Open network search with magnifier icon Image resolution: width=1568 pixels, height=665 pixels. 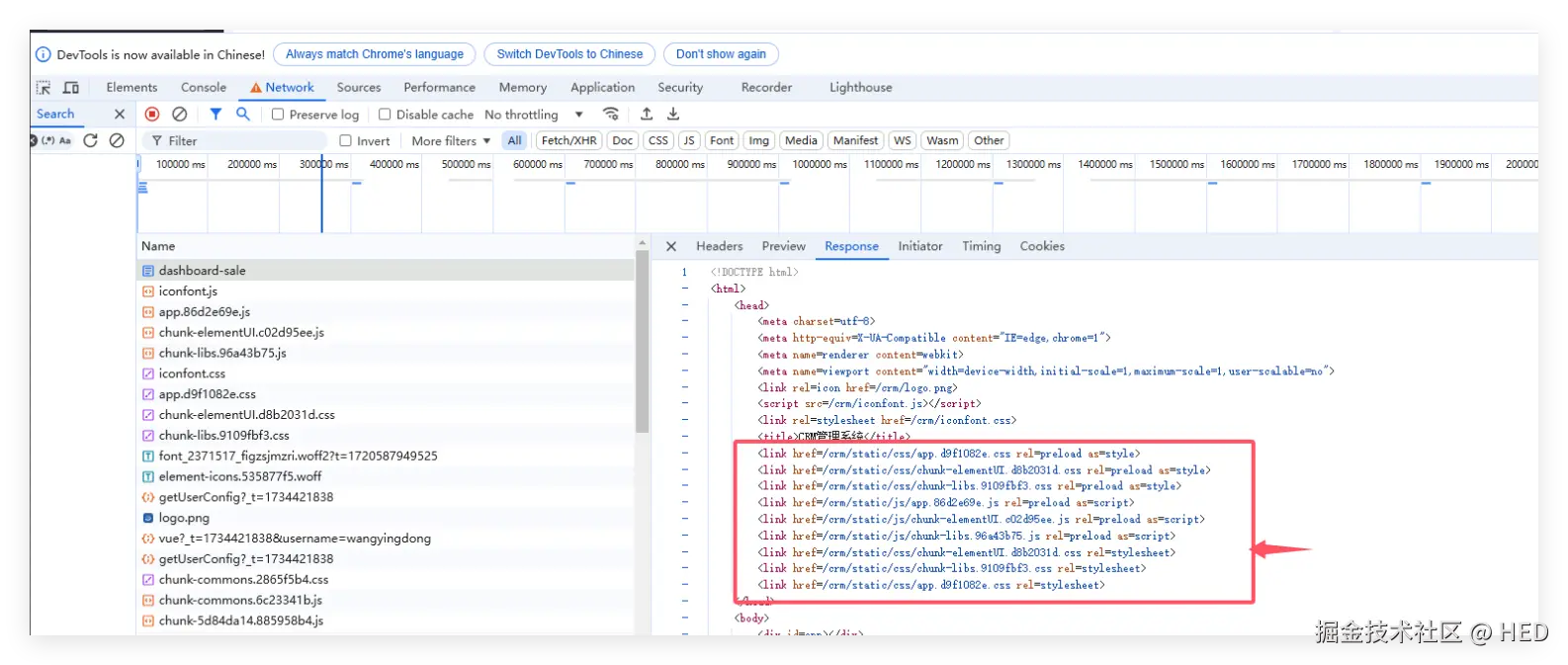coord(243,115)
